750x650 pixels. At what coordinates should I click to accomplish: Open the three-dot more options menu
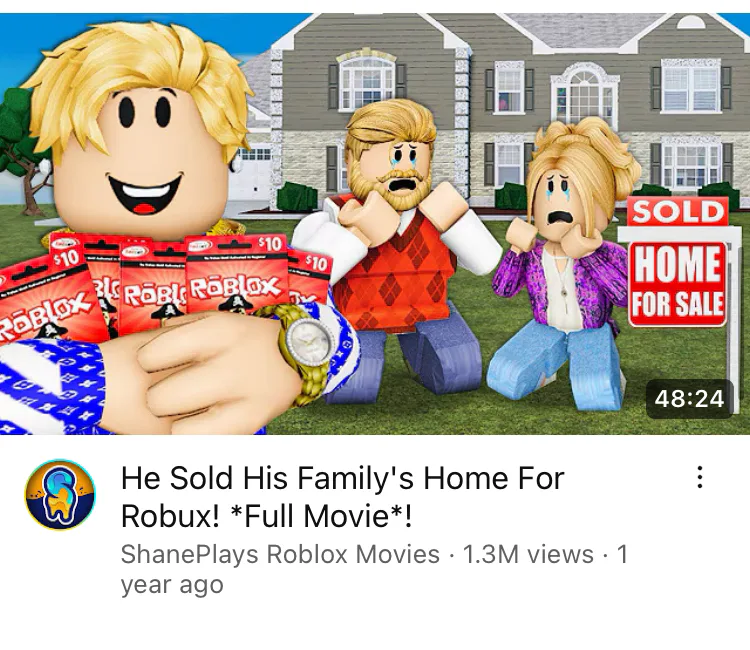pos(699,477)
